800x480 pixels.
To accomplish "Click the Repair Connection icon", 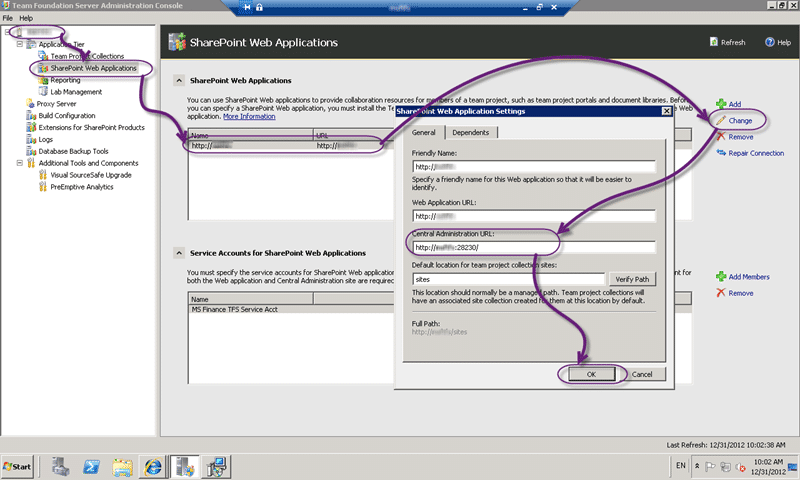I will click(721, 153).
